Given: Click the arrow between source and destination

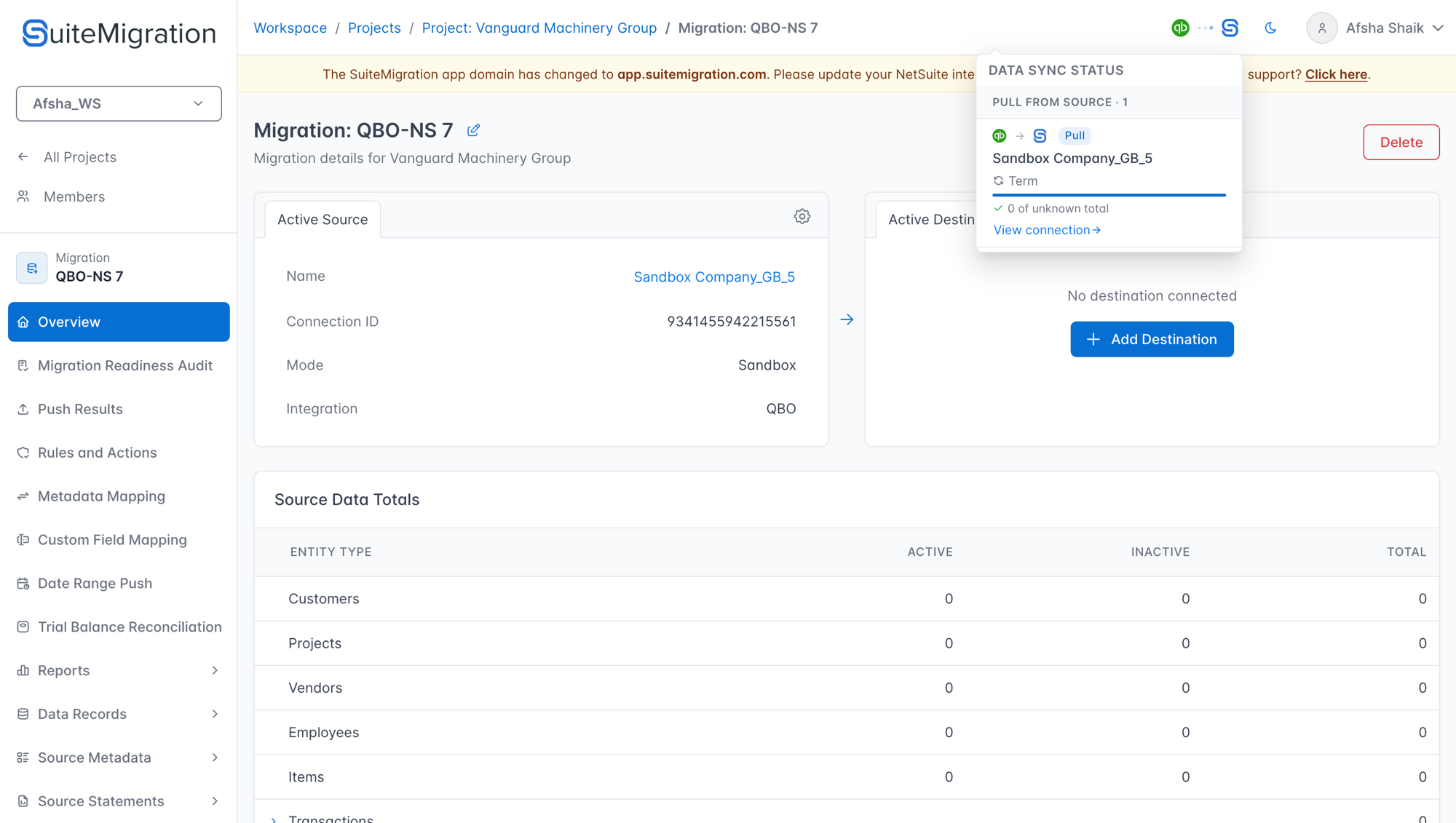Looking at the screenshot, I should tap(847, 319).
